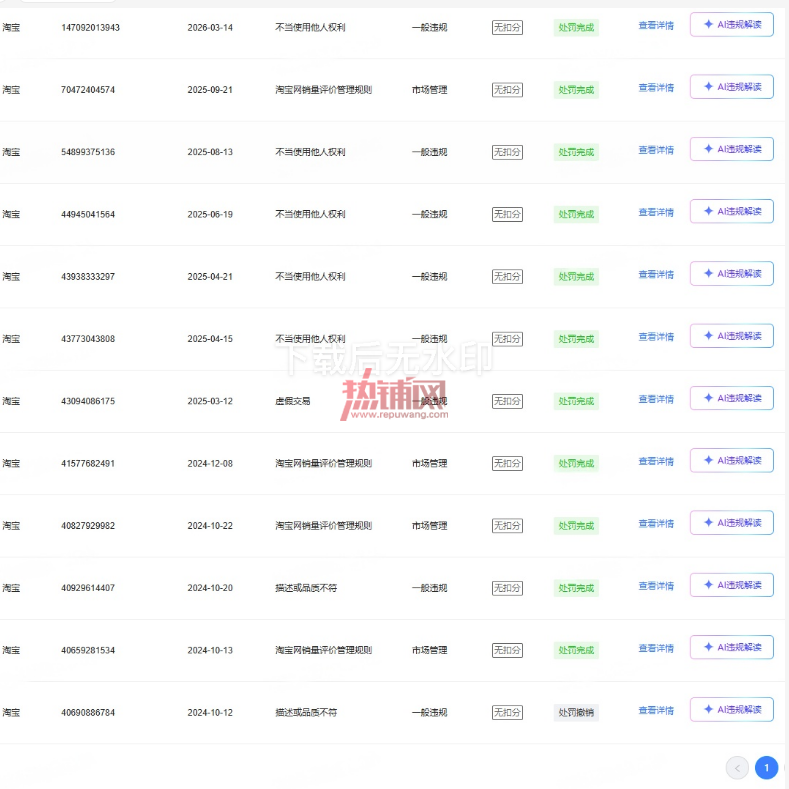Click sparkle icon in row 40827929982
Screen dimensions: 789x789
[x=708, y=522]
